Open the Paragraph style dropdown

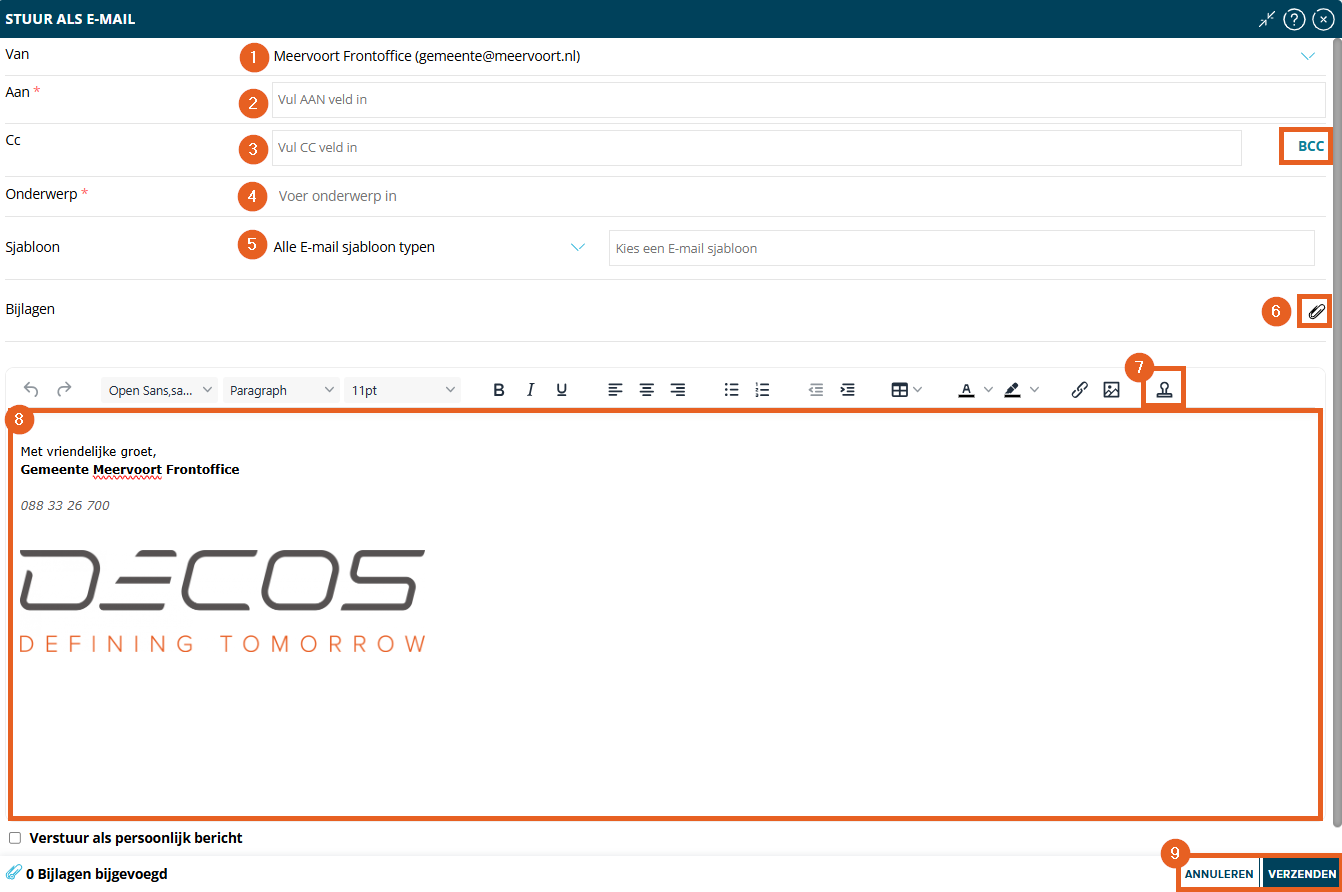tap(282, 390)
